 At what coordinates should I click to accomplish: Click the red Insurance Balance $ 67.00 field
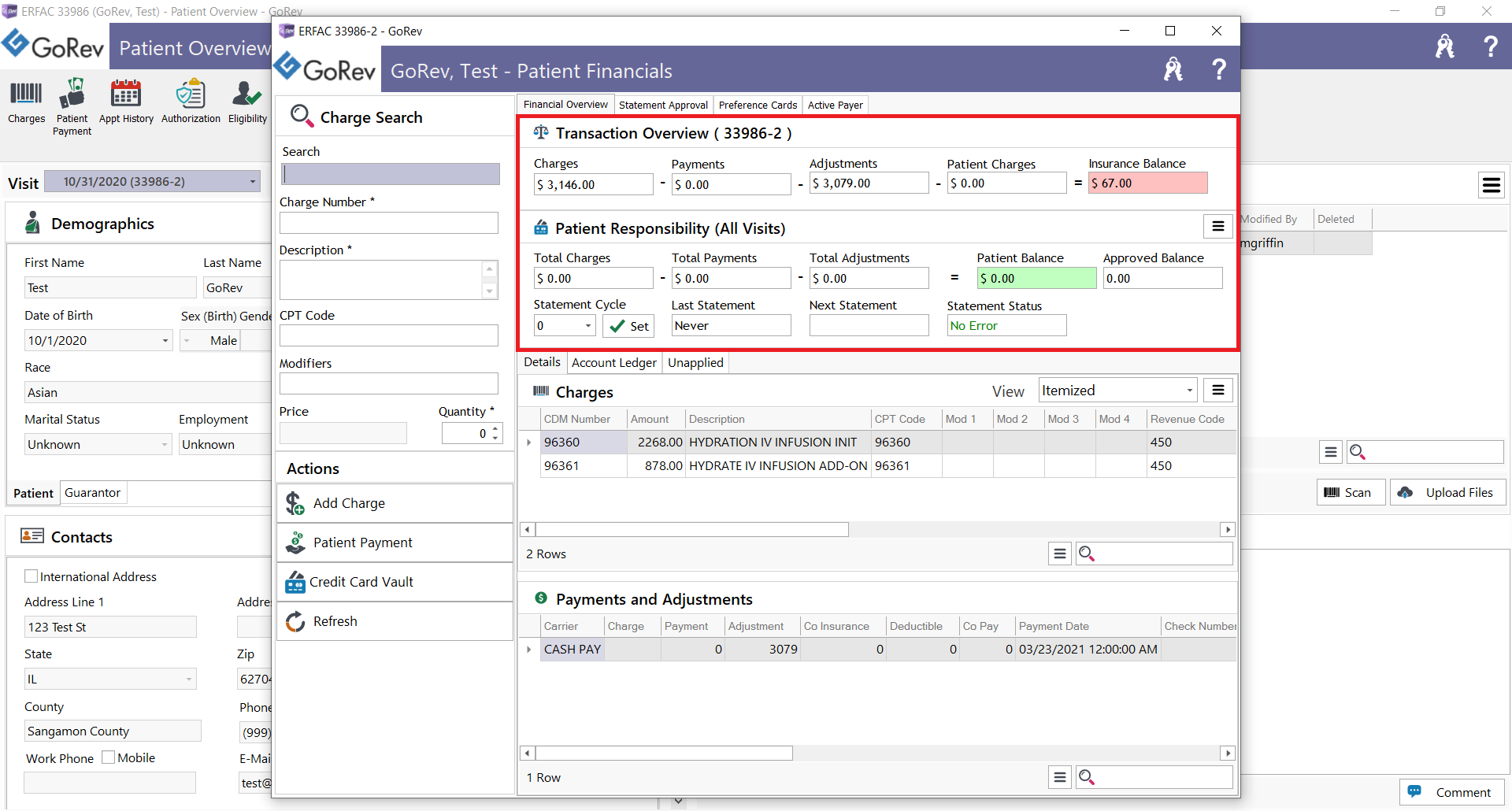[x=1148, y=183]
